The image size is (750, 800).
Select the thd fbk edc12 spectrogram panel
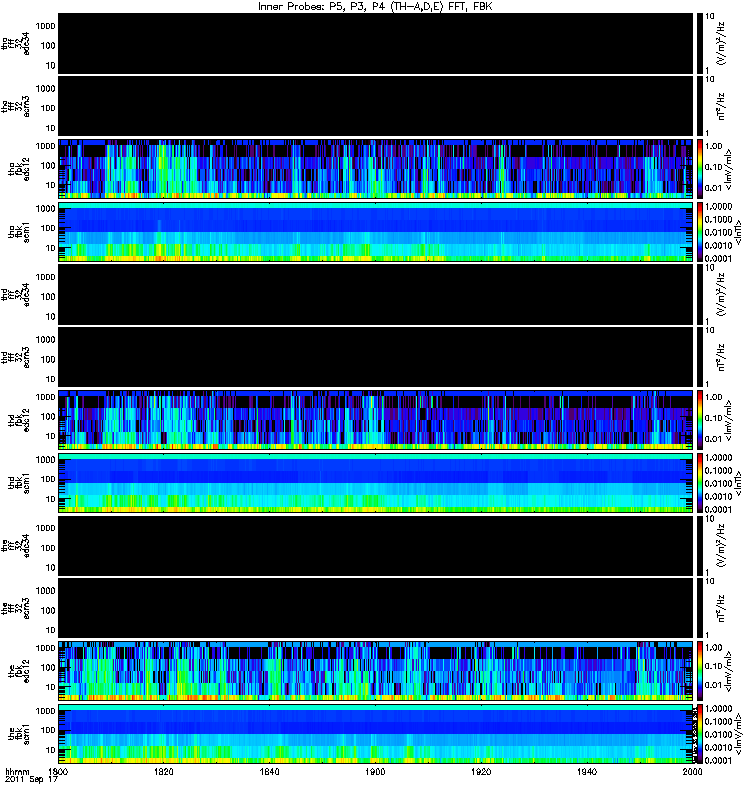tap(376, 420)
